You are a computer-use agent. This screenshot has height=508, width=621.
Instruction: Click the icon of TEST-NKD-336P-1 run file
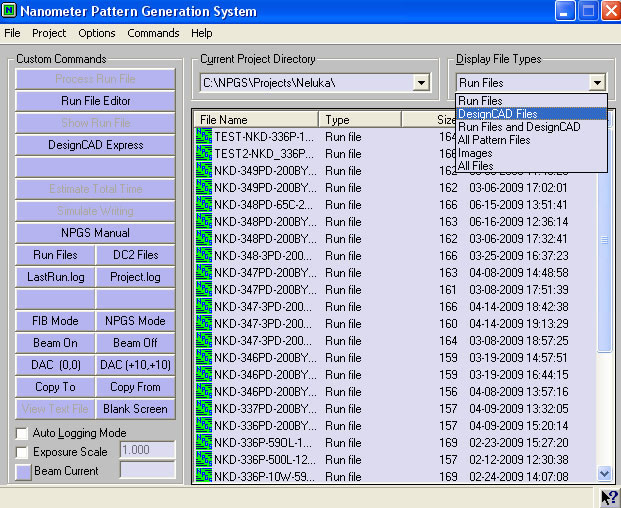click(x=204, y=136)
